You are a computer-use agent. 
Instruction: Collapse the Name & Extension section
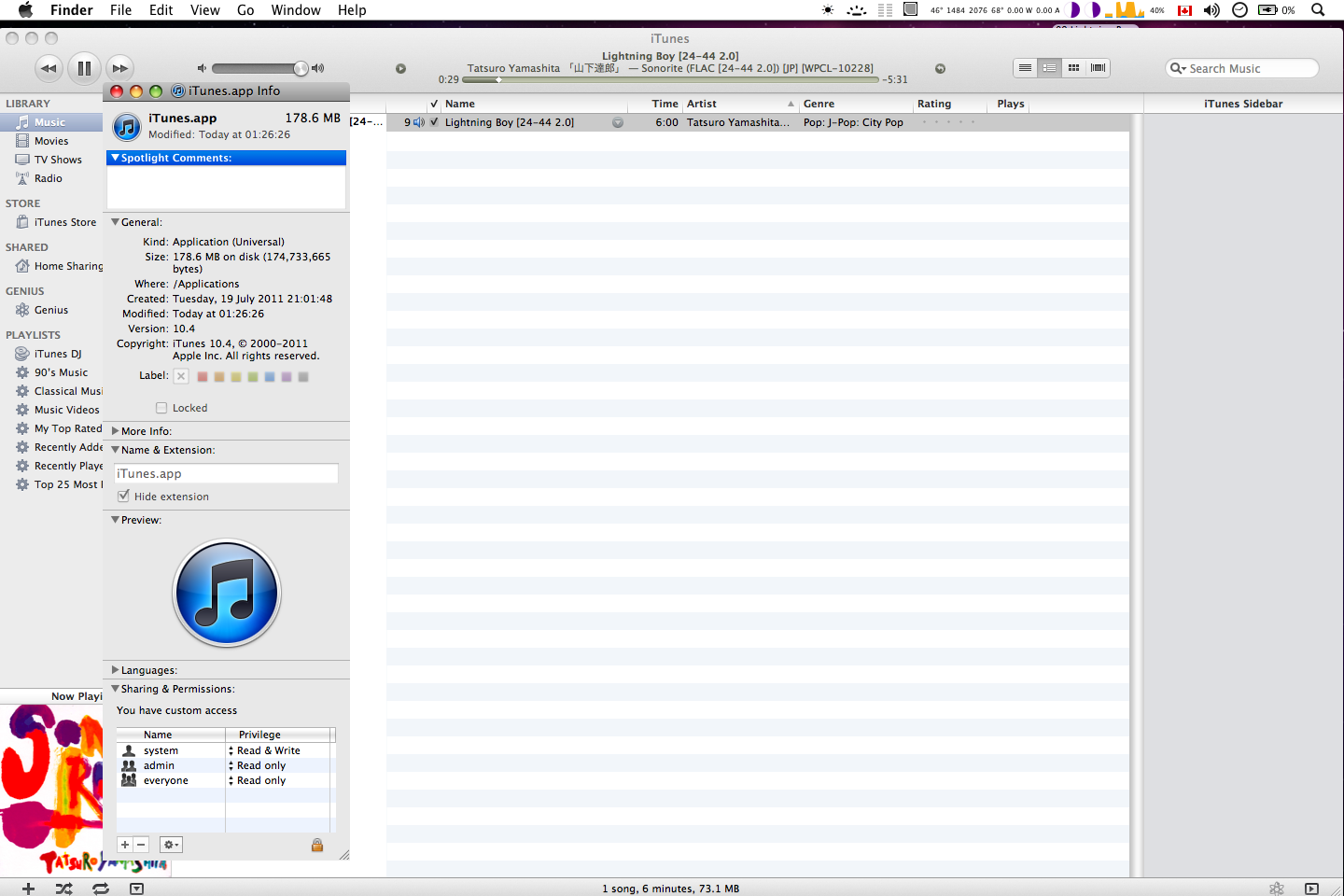coord(115,450)
